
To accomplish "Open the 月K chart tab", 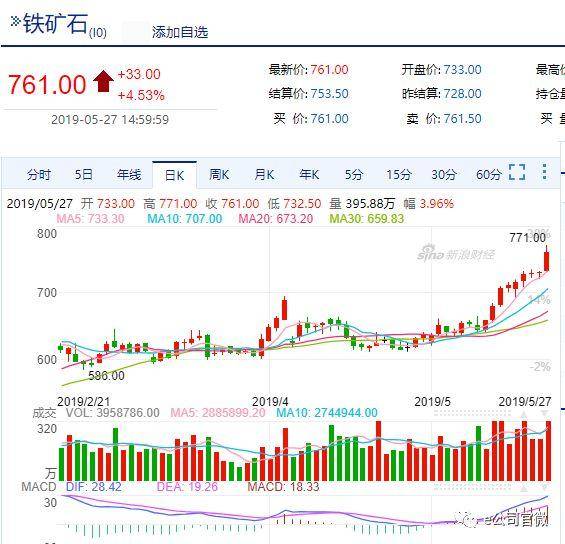I will [264, 175].
